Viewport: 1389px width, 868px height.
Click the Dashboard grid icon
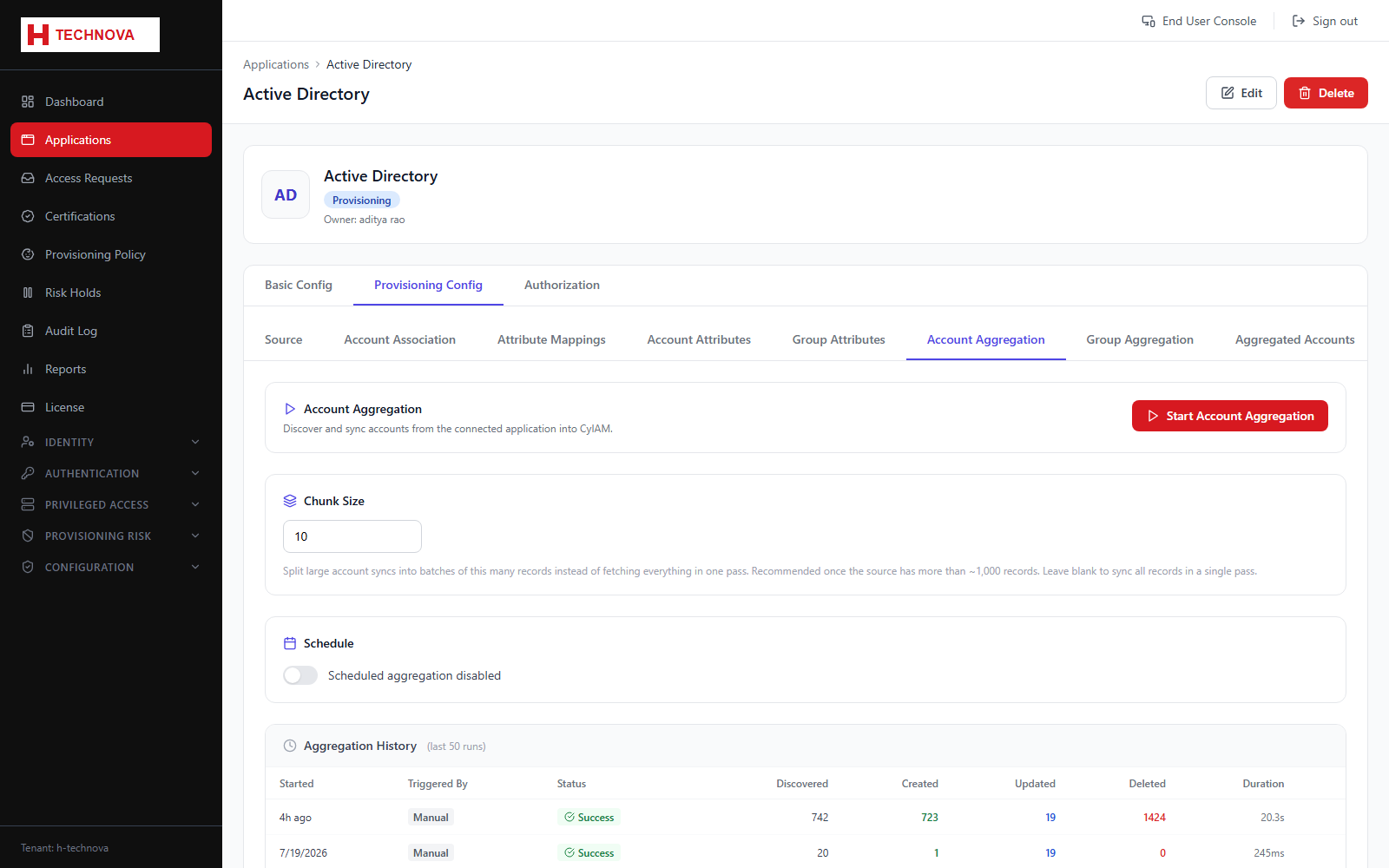28,102
